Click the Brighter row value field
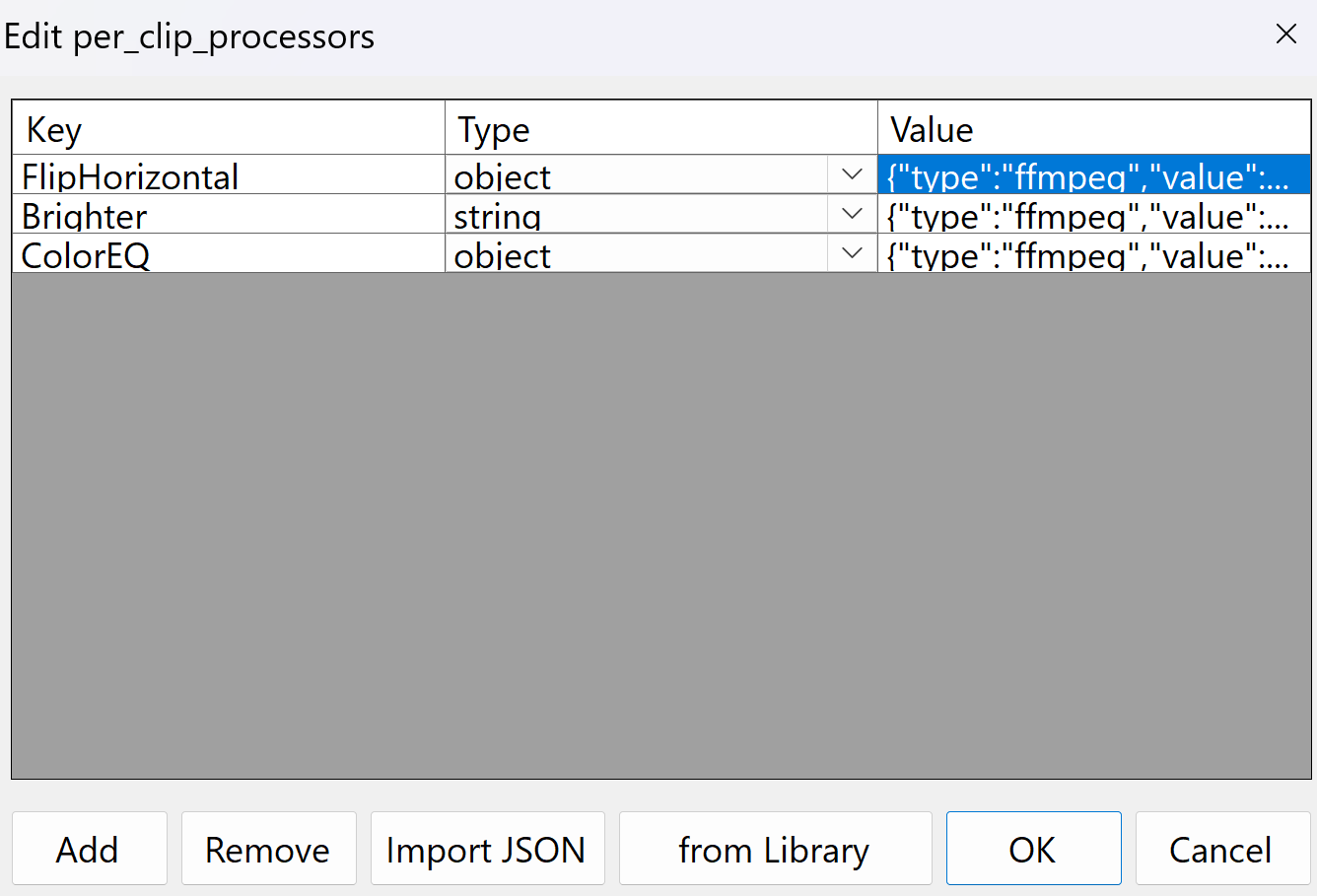Screen dimensions: 1317x896 [x=1084, y=214]
